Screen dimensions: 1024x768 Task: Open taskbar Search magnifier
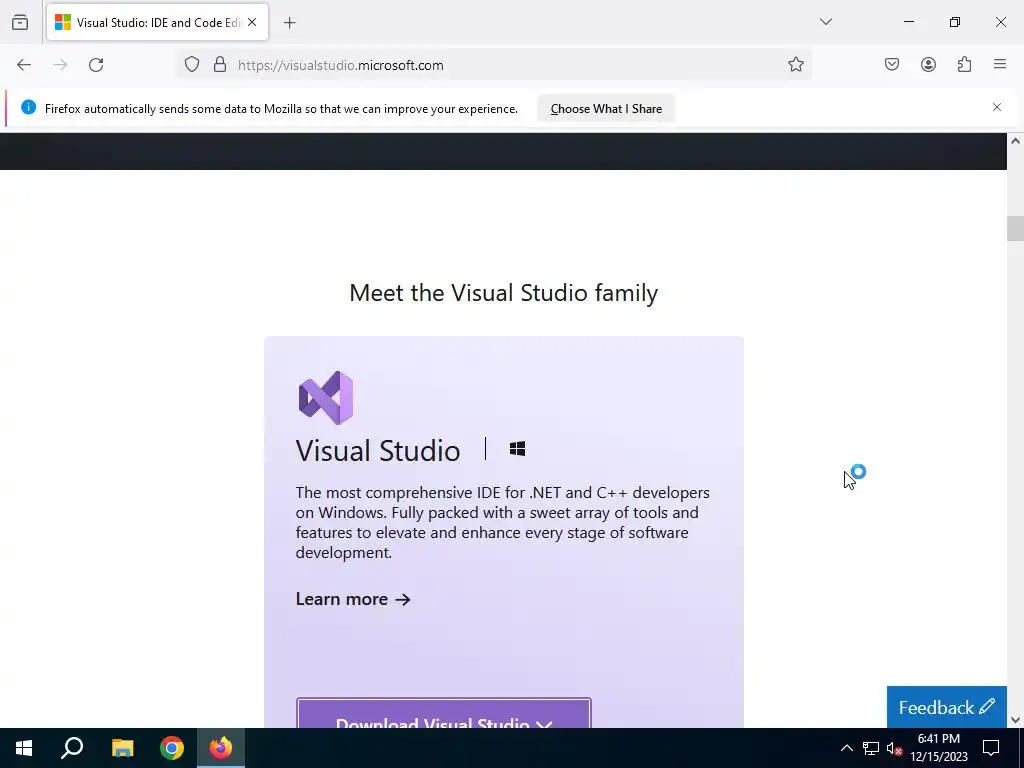pyautogui.click(x=72, y=748)
